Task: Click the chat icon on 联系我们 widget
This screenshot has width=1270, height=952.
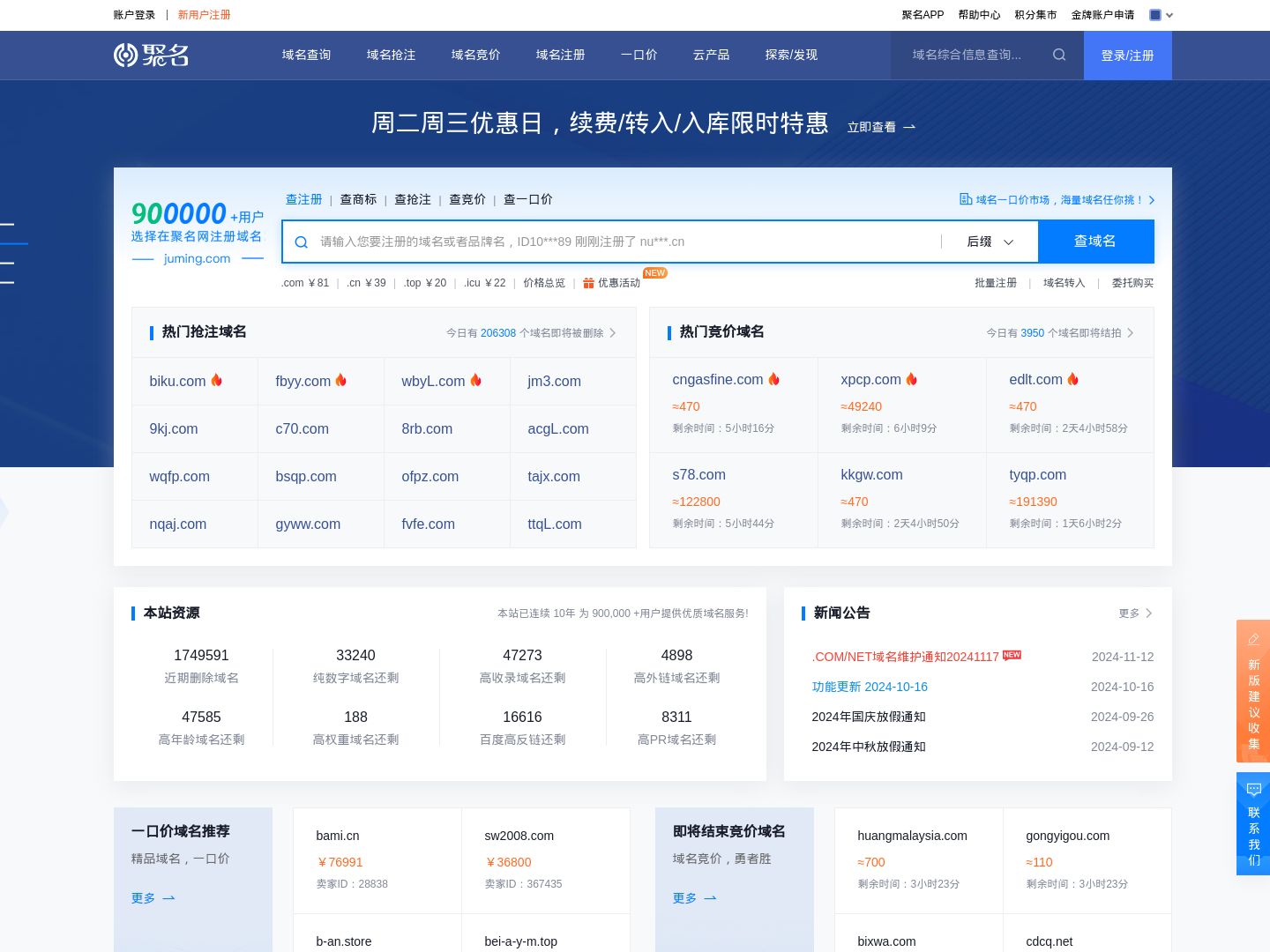Action: 1253,790
